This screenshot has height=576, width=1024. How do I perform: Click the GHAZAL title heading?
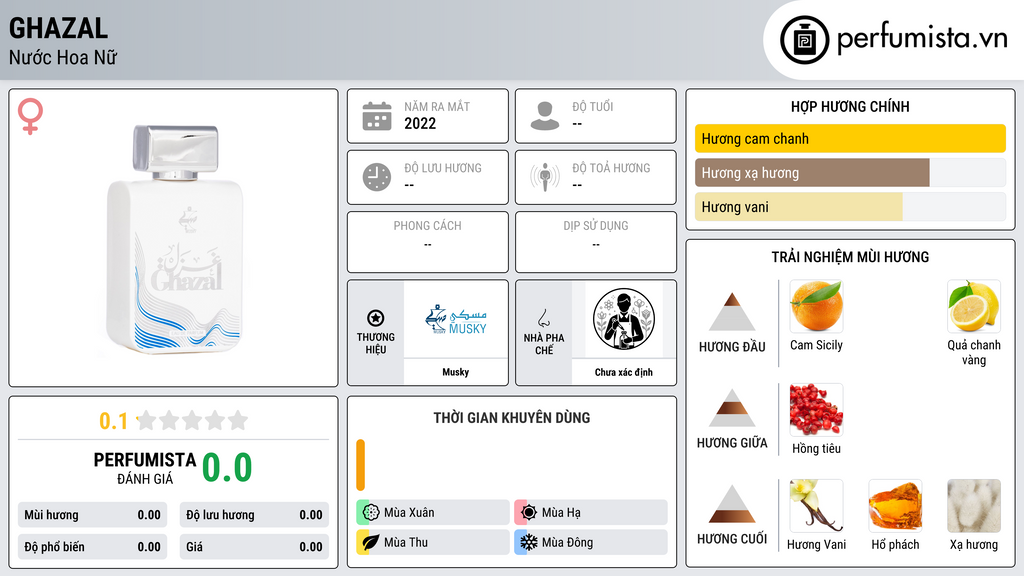58,29
